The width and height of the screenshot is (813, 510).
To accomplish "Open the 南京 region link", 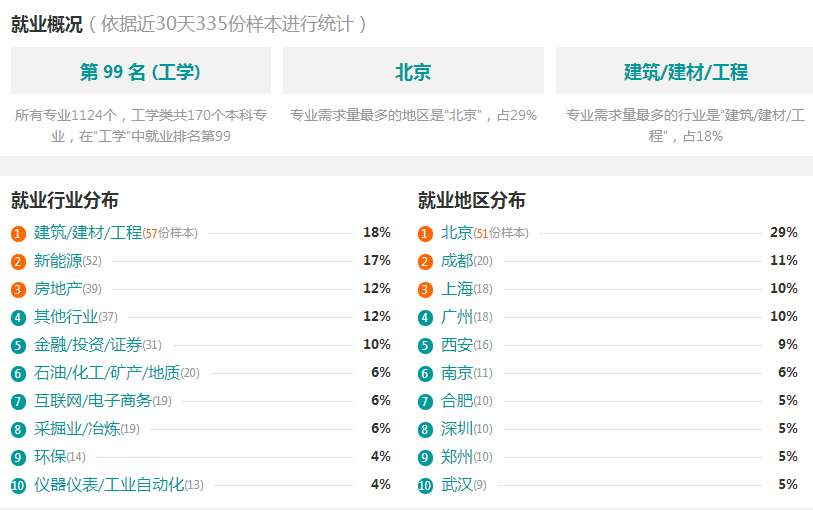I will [x=457, y=372].
